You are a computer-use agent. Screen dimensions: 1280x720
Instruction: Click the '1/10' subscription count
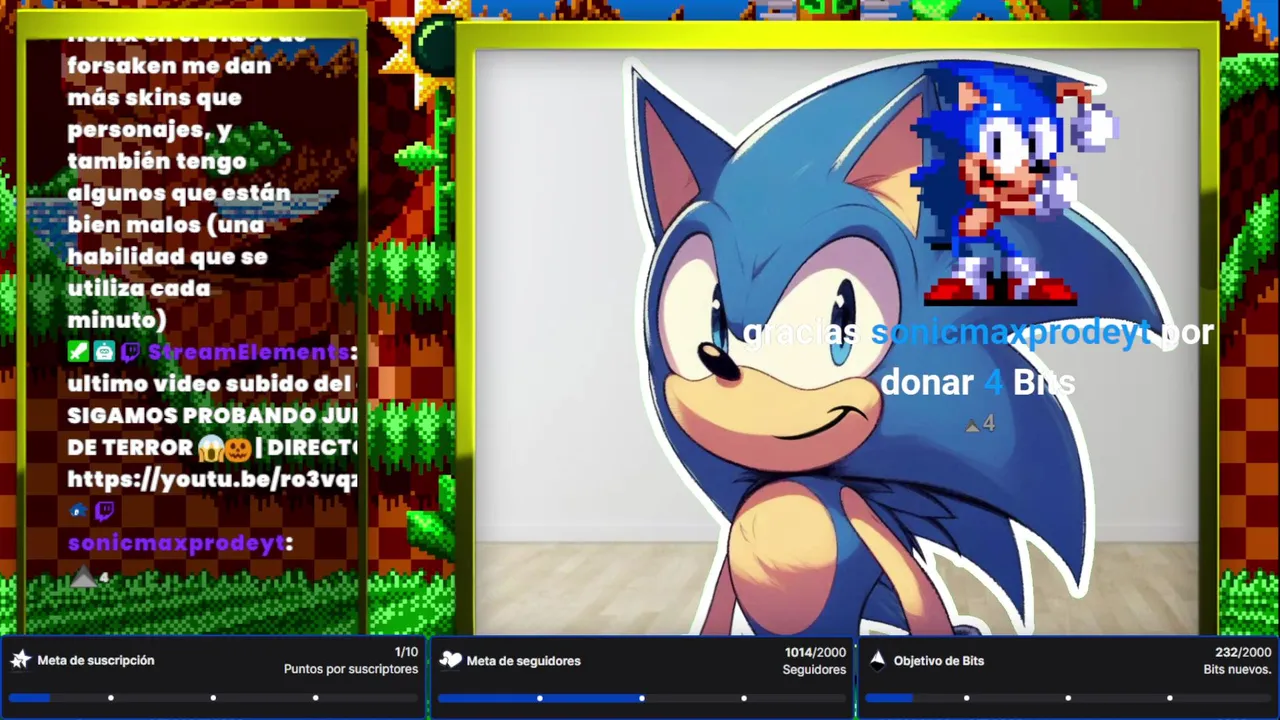(406, 652)
